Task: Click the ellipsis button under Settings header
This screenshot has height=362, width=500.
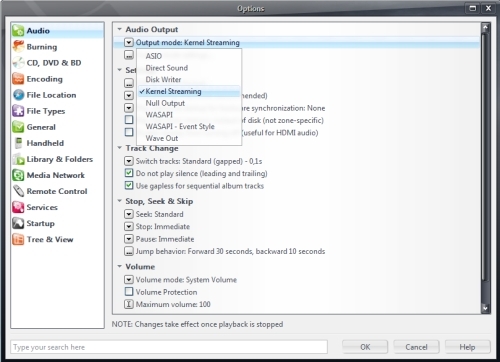Action: click(129, 83)
